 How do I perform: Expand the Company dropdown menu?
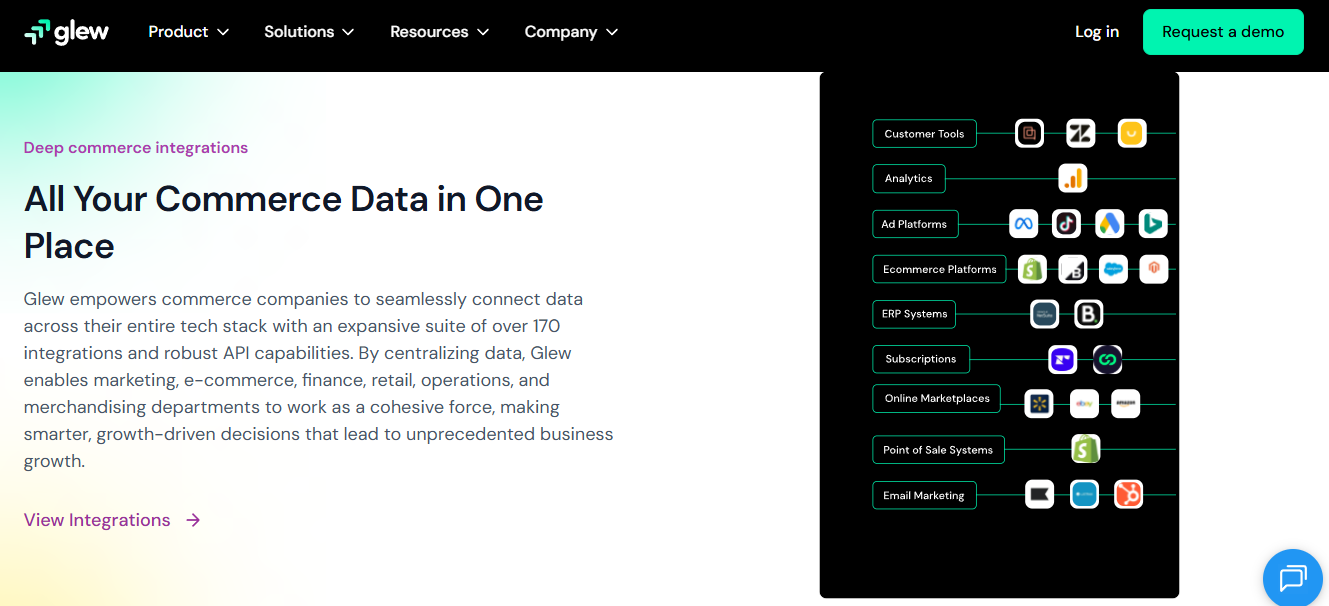click(571, 32)
